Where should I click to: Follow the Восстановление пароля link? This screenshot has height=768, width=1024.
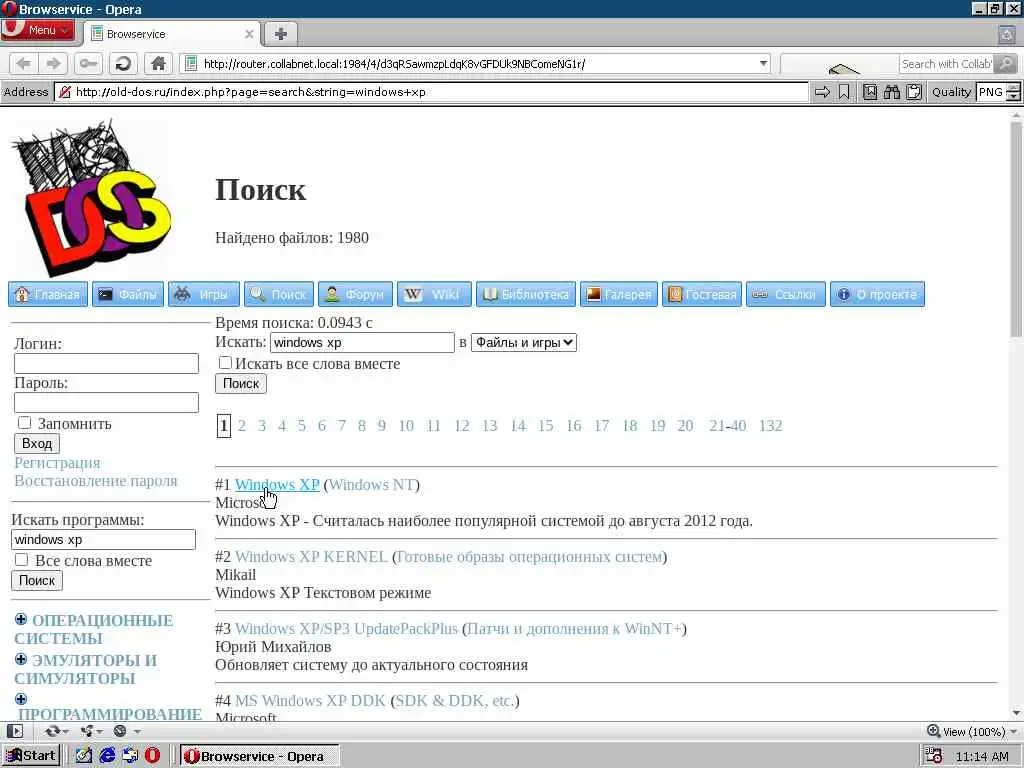[96, 481]
